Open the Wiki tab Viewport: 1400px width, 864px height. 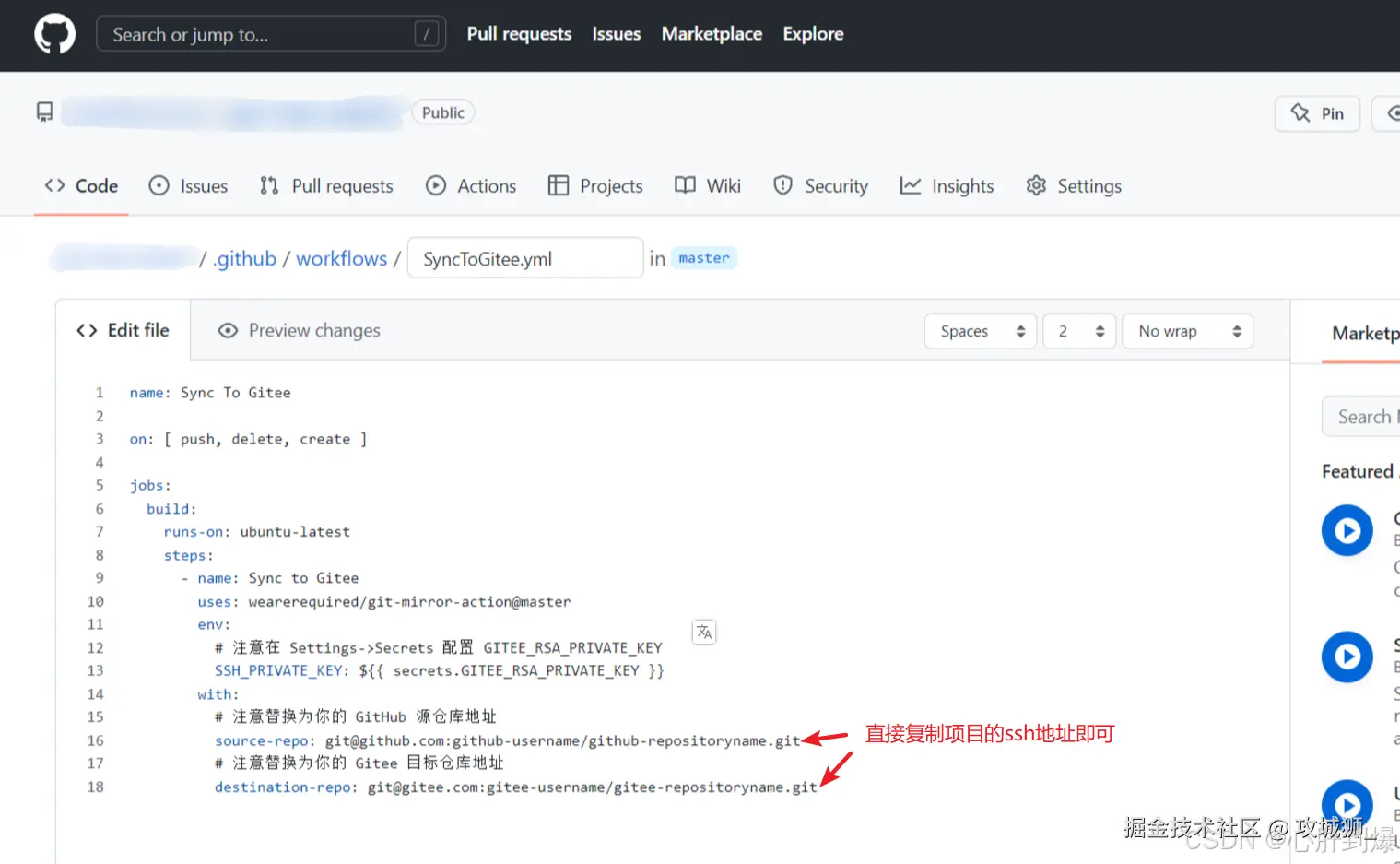(708, 186)
